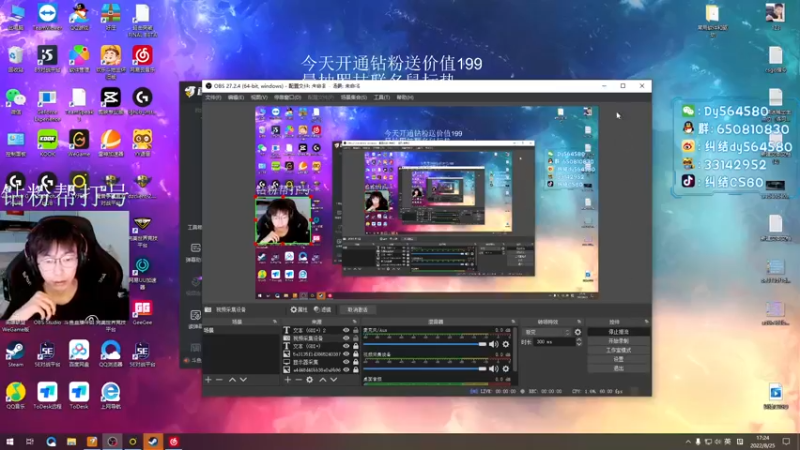
Task: Open the 视图(V) menu in OBS
Action: 259,97
